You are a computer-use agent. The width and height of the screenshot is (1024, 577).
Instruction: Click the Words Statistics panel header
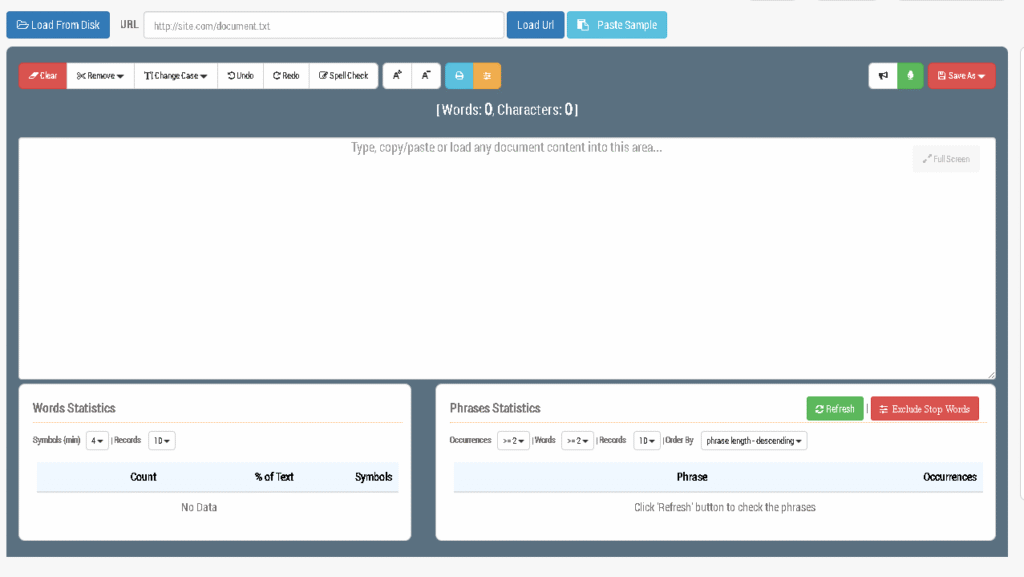(75, 408)
